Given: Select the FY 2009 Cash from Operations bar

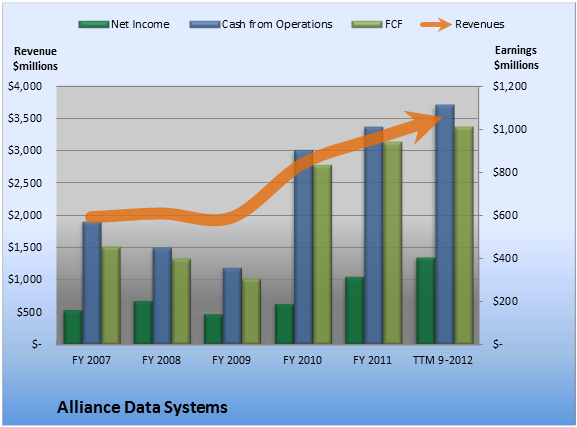Looking at the screenshot, I should pyautogui.click(x=233, y=306).
